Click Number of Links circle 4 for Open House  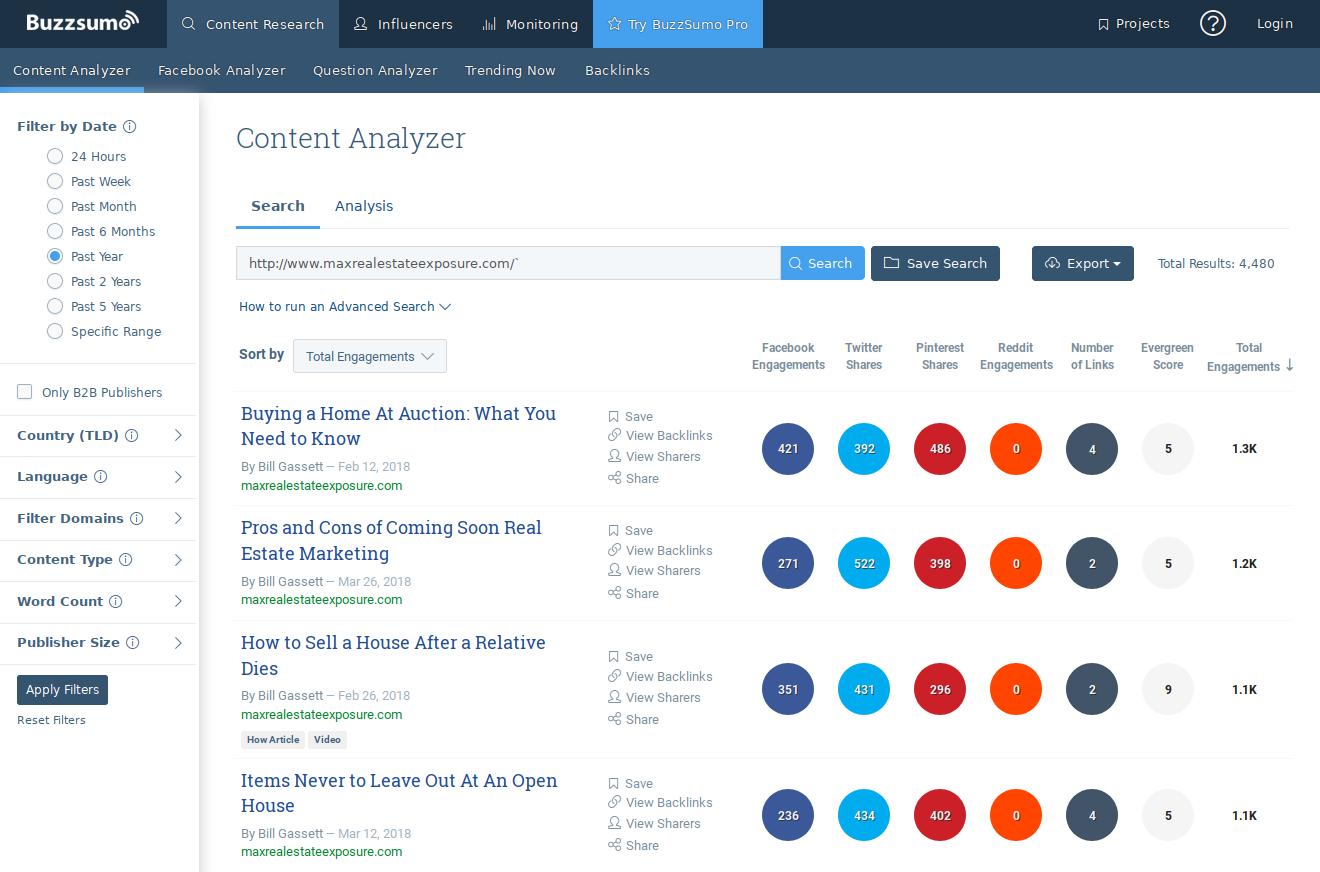(1092, 816)
